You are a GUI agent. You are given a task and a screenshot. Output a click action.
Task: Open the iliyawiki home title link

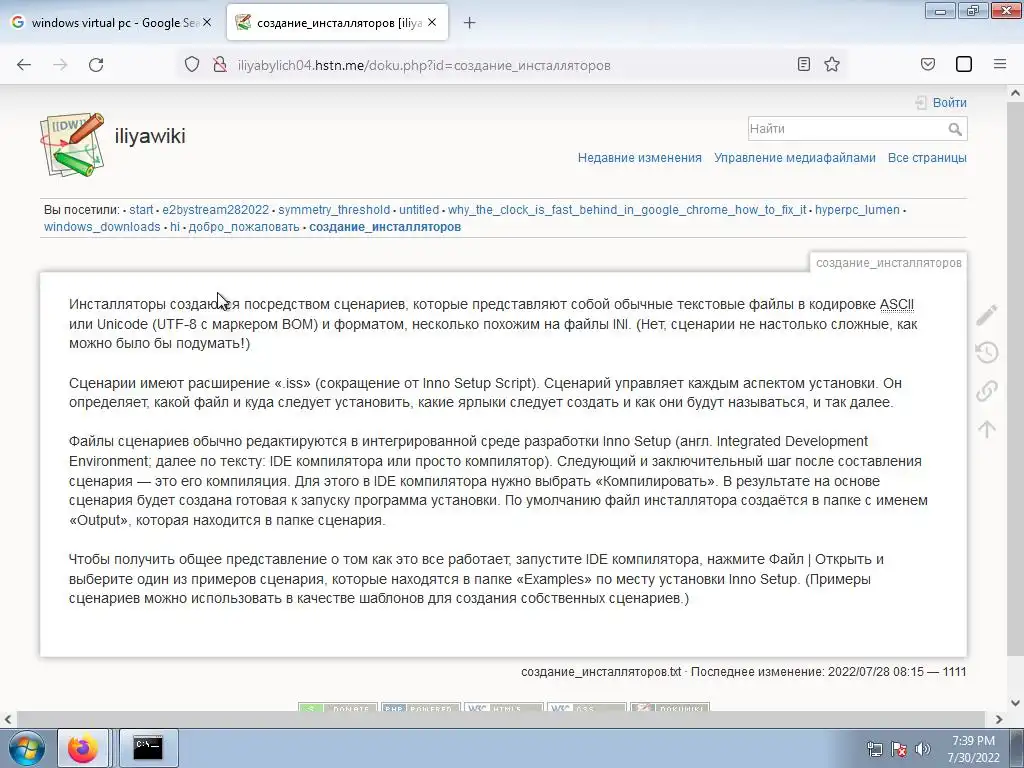tap(150, 136)
